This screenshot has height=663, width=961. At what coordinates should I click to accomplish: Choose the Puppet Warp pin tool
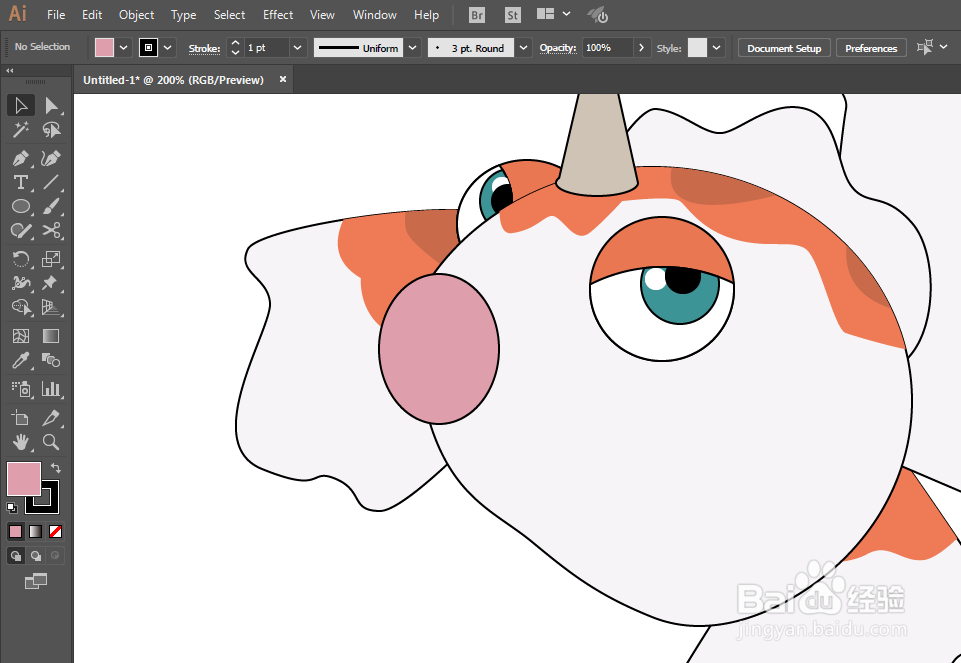(x=51, y=283)
